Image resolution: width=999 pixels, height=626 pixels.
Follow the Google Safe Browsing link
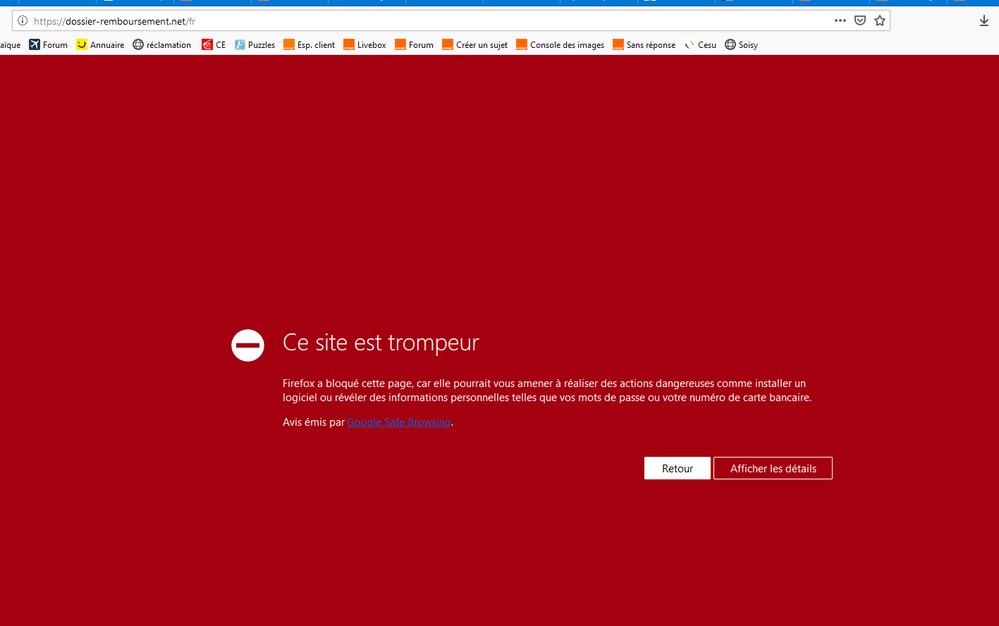(399, 422)
